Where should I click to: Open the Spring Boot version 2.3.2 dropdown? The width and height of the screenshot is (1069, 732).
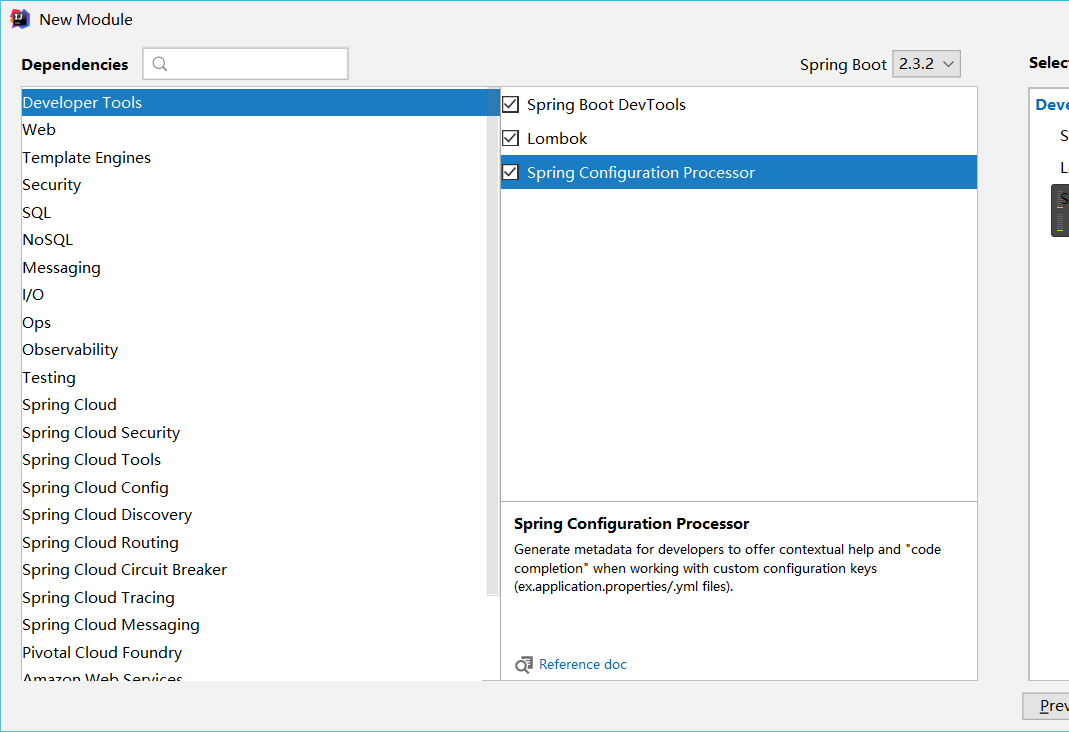coord(926,64)
